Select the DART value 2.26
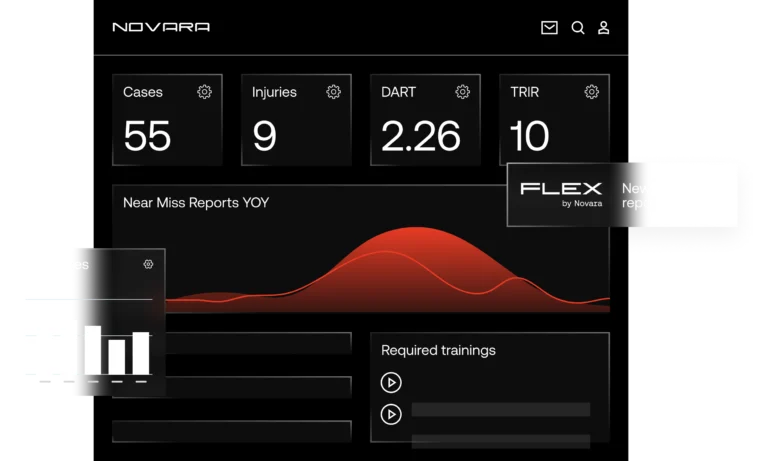The height and width of the screenshot is (461, 760). [421, 136]
